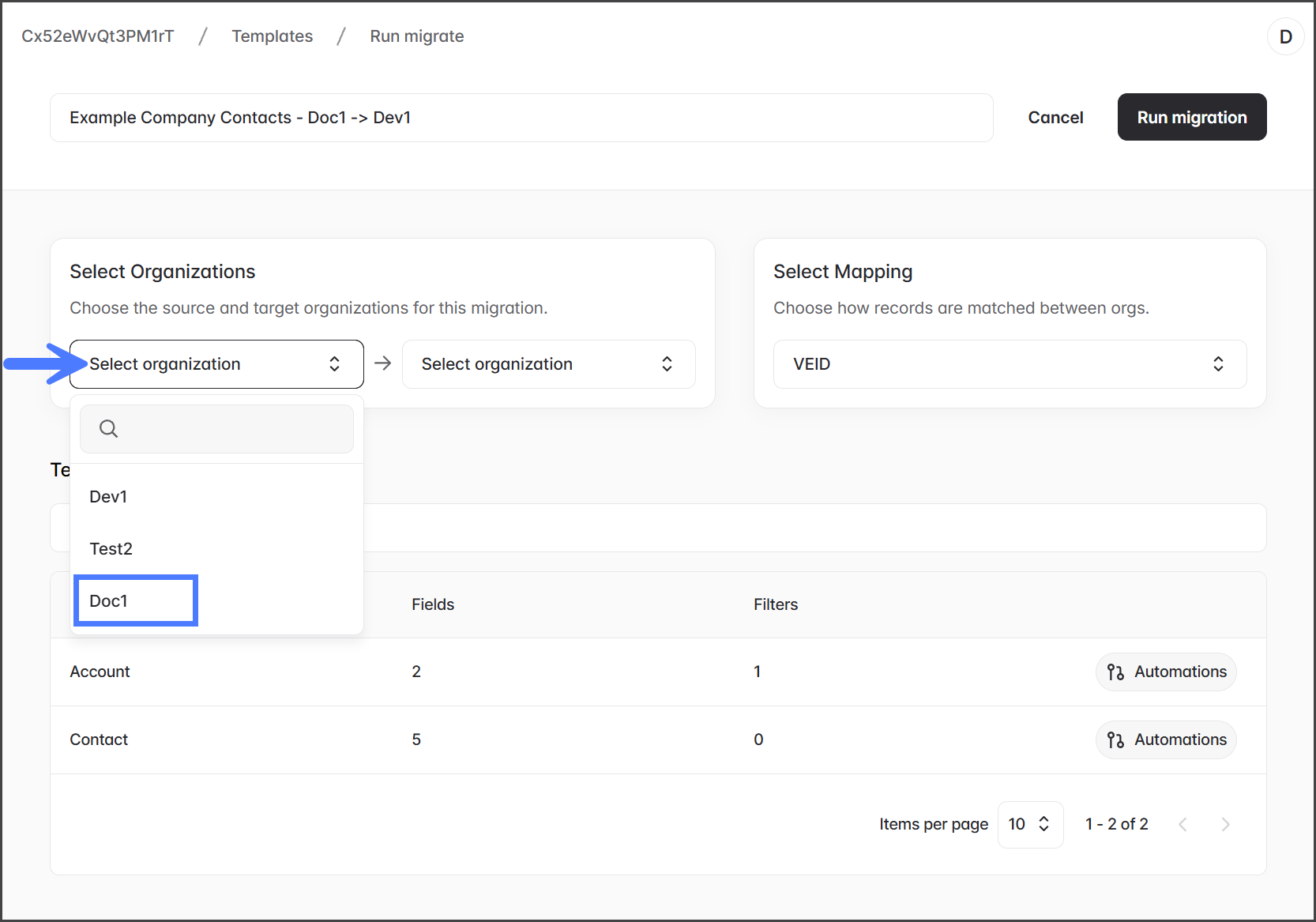Image resolution: width=1316 pixels, height=922 pixels.
Task: Expand the VEID mapping dropdown
Action: pyautogui.click(x=1009, y=364)
